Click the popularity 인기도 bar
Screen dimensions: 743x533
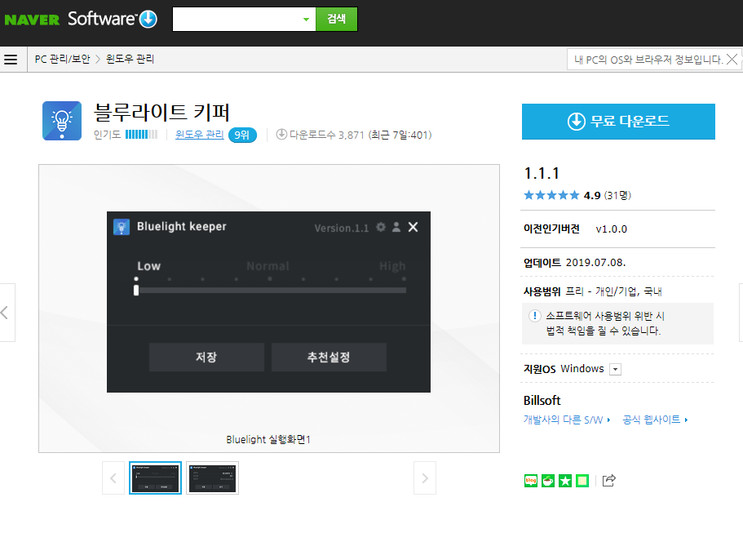[x=141, y=135]
